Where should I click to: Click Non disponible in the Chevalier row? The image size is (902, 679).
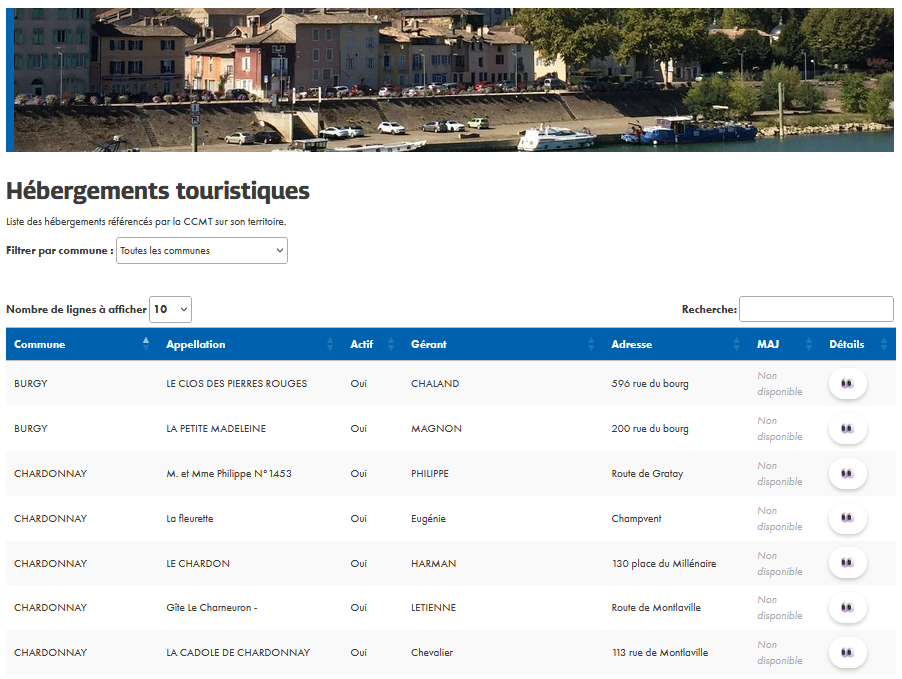tap(779, 653)
